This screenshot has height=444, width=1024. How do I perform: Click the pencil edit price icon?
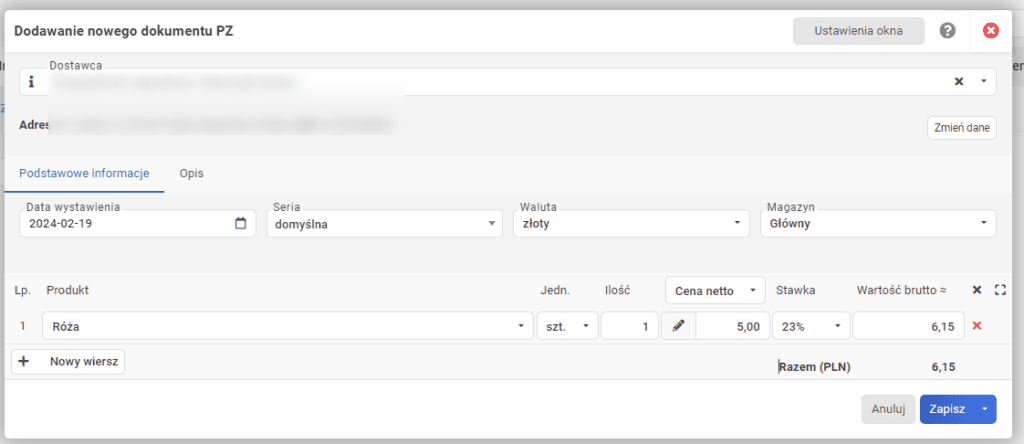(678, 326)
